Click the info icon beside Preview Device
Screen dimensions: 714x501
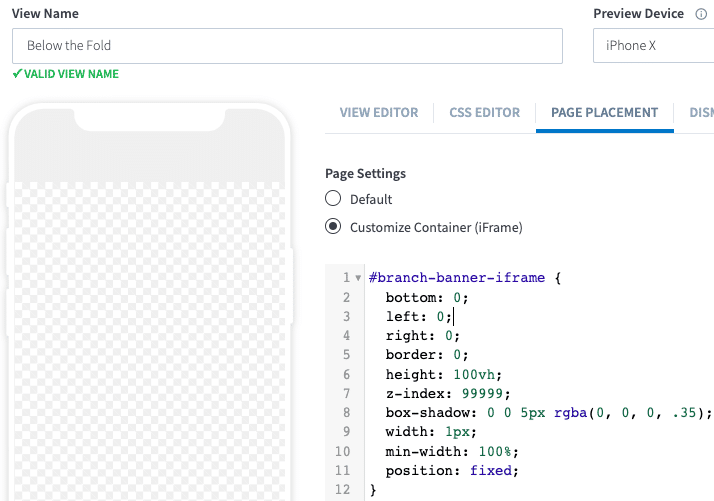pos(700,15)
